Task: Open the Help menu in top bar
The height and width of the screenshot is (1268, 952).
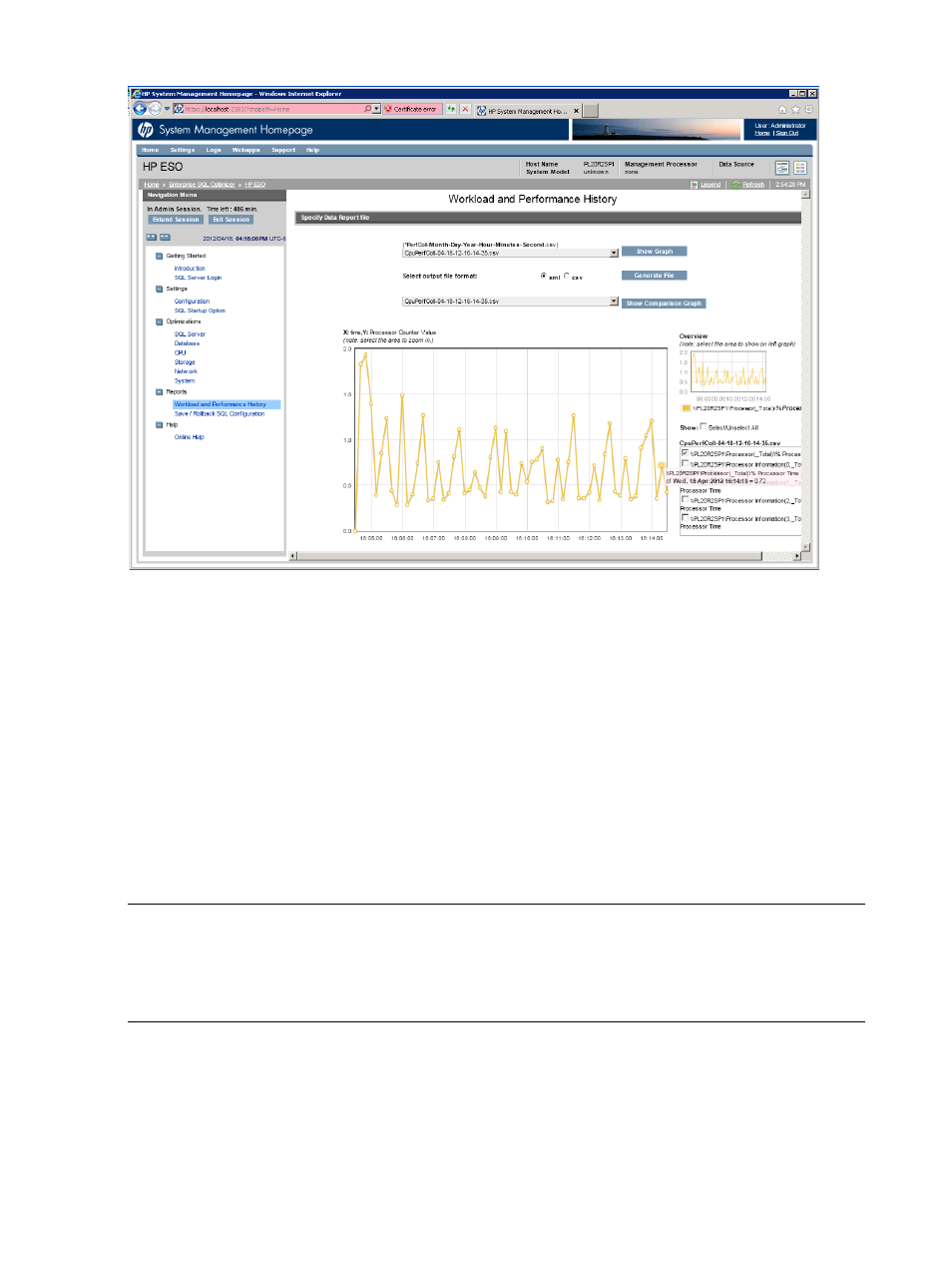Action: pos(313,150)
